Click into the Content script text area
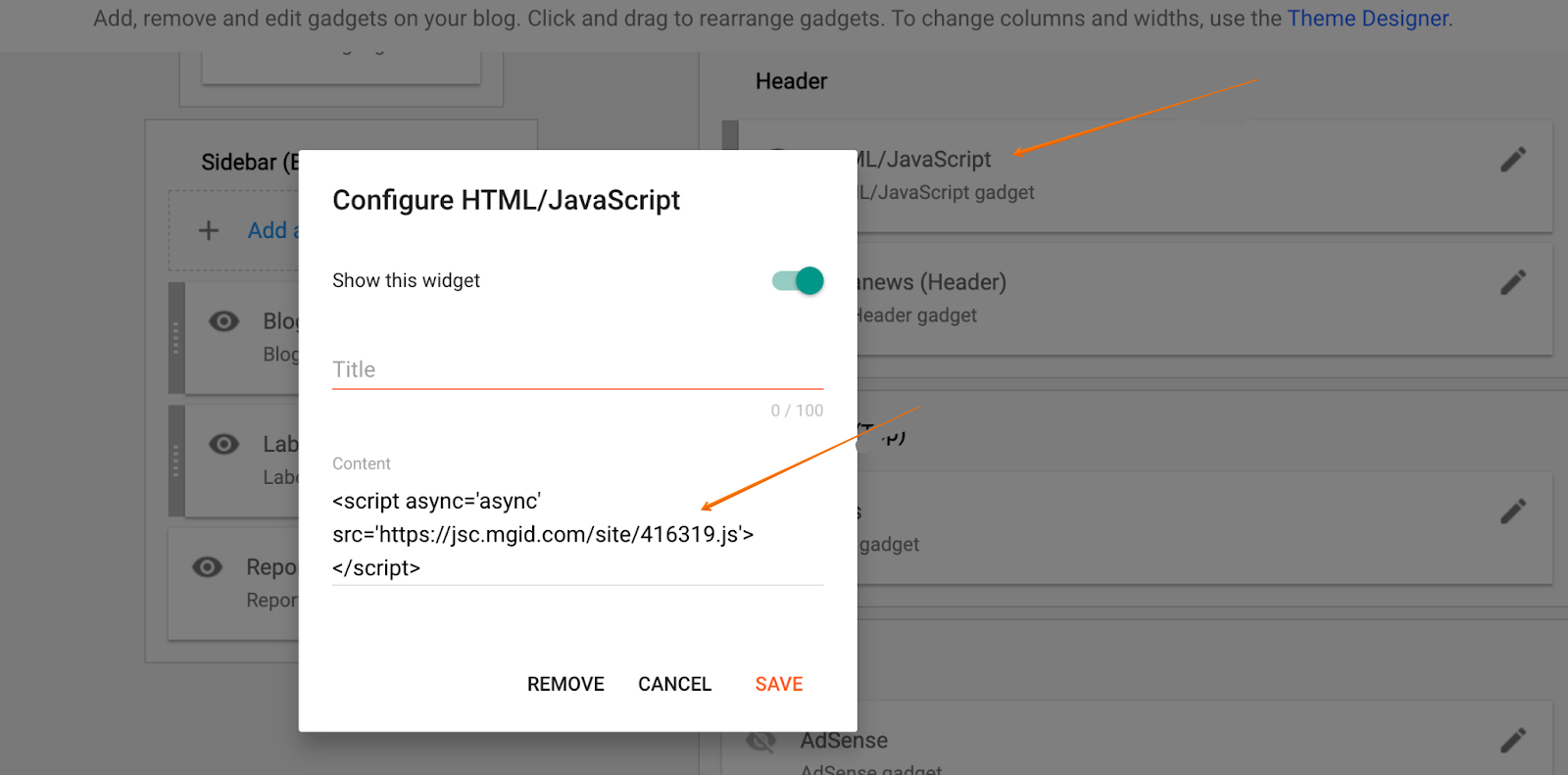This screenshot has width=1568, height=775. [x=577, y=534]
